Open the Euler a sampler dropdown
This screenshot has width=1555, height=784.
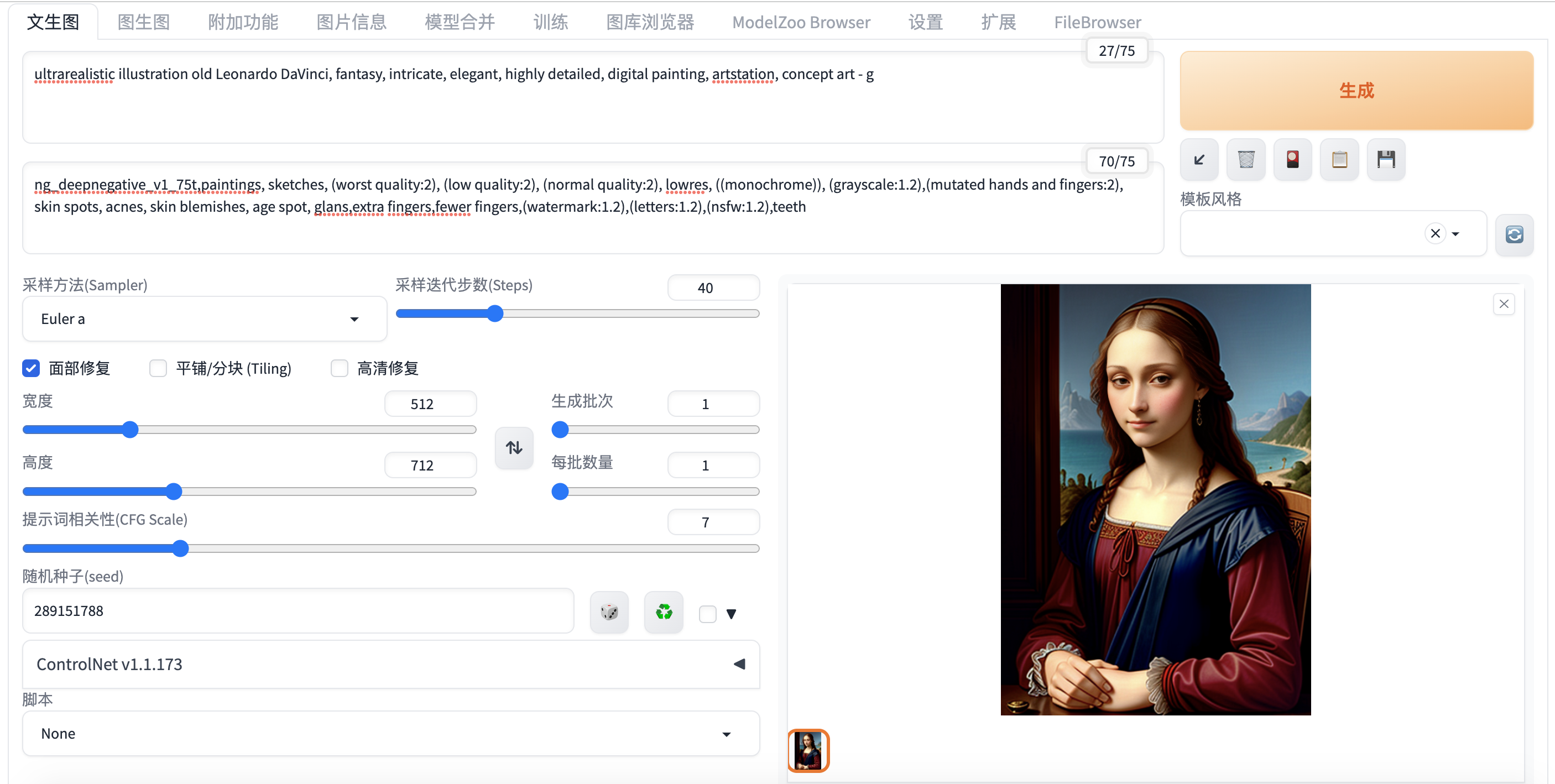[x=204, y=318]
